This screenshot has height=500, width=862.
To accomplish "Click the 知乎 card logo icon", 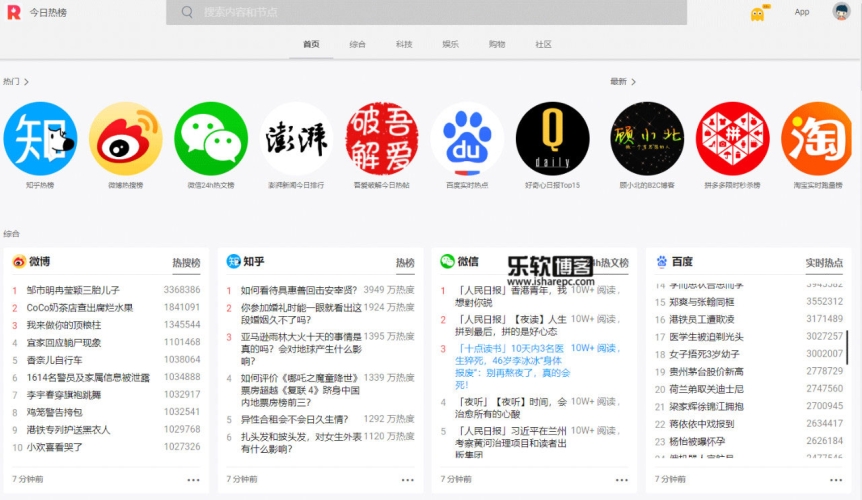I will click(233, 262).
